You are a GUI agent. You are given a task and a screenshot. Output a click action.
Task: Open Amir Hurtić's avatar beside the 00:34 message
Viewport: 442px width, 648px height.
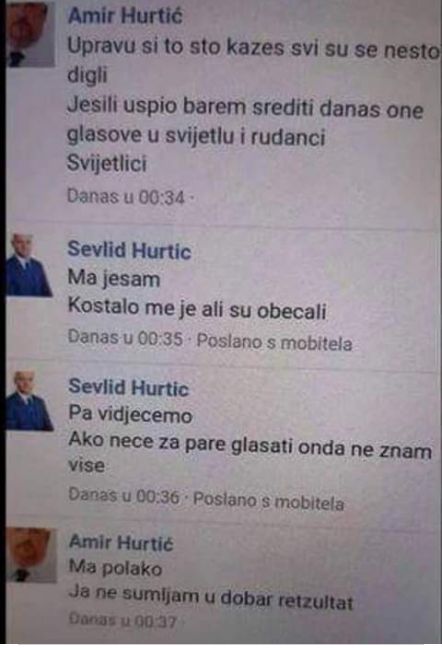[31, 34]
